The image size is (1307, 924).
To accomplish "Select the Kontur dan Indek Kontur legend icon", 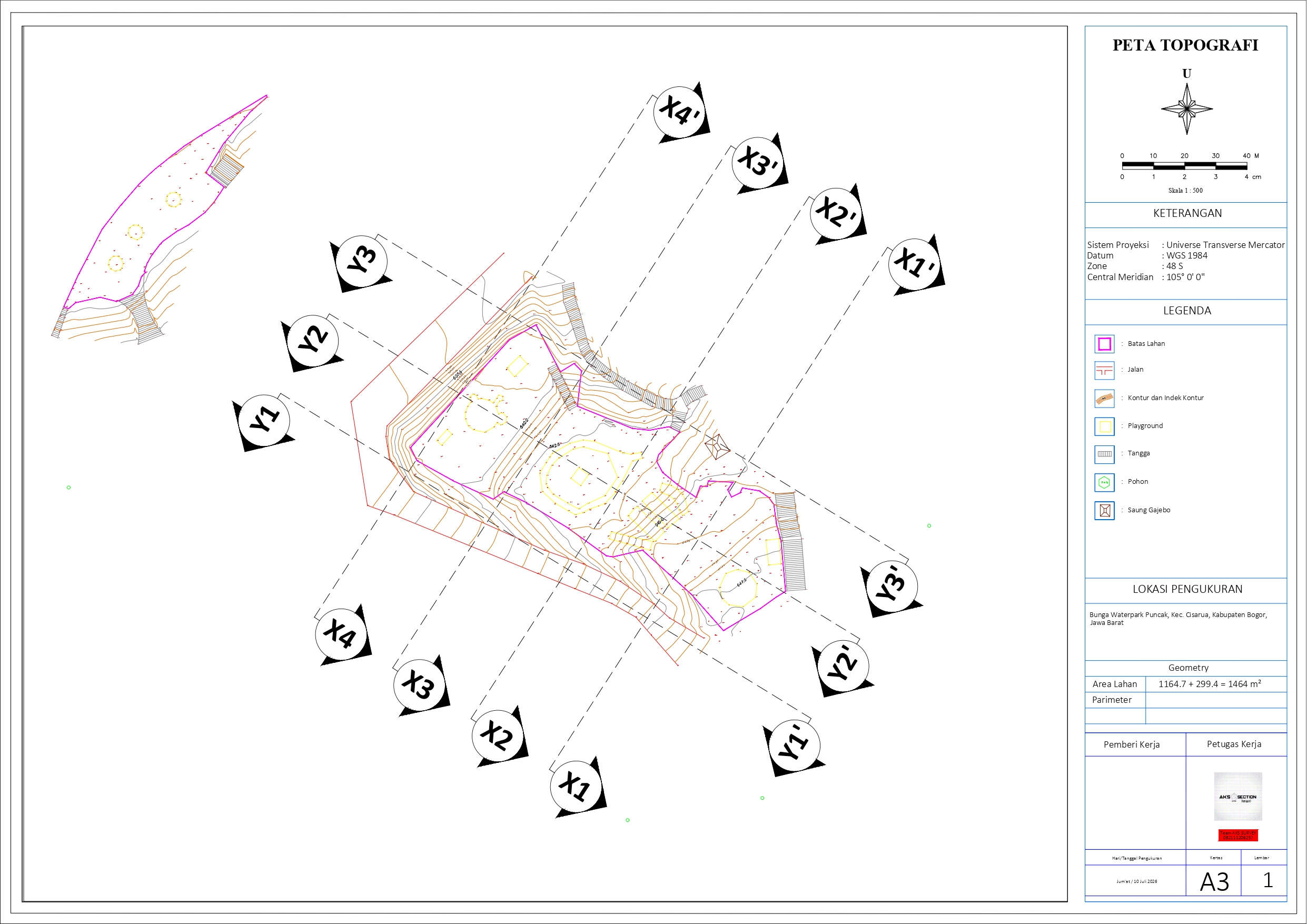I will [1104, 399].
